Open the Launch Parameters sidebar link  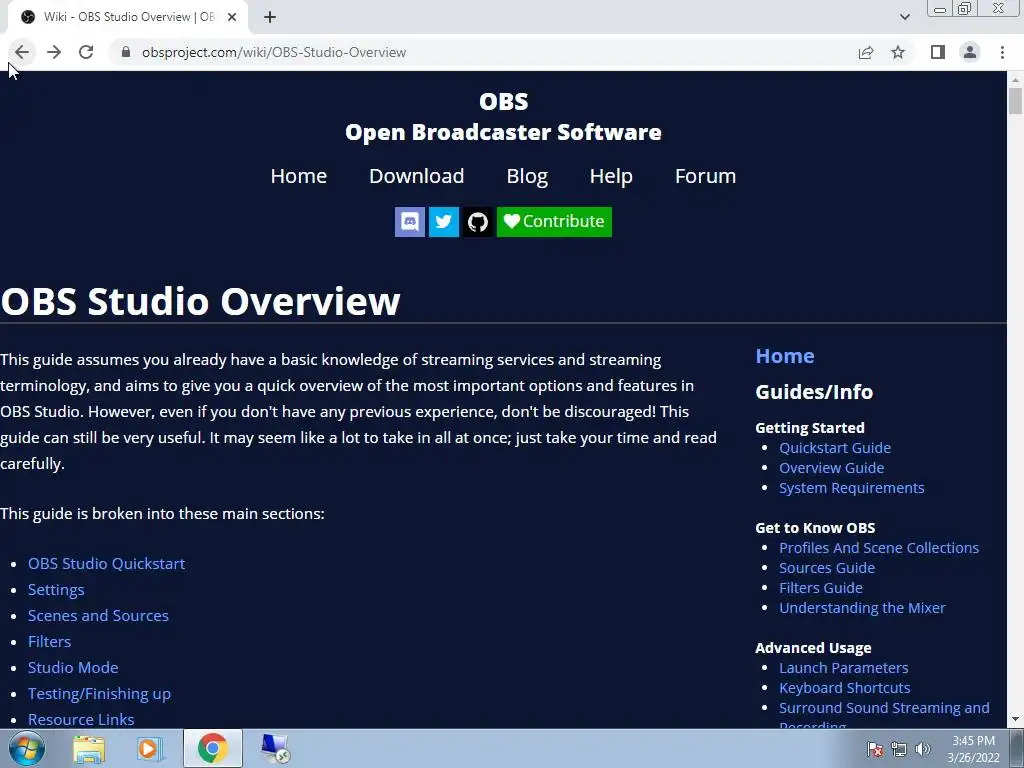844,668
